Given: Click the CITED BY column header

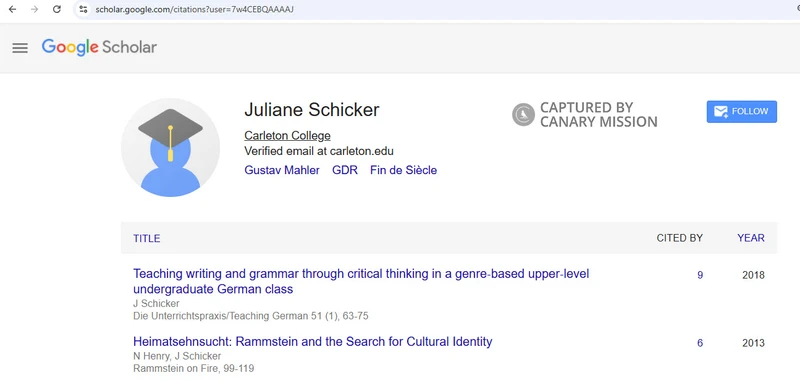Looking at the screenshot, I should (x=680, y=238).
